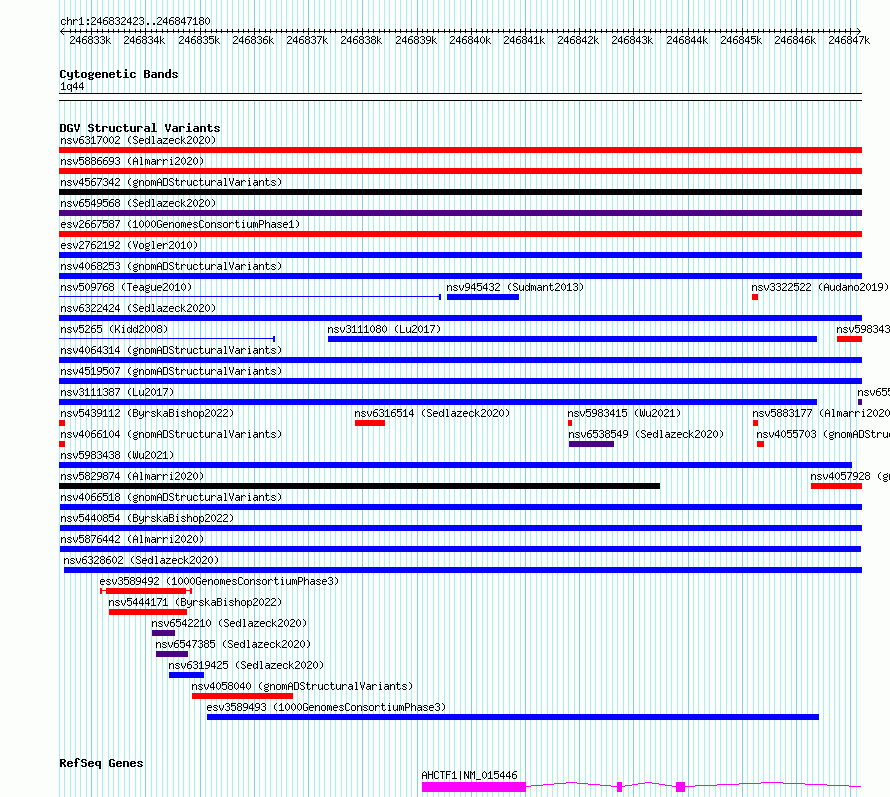Image resolution: width=890 pixels, height=797 pixels.
Task: Select the nsv5886693 (Almarri2020) variant label
Action: coord(132,161)
